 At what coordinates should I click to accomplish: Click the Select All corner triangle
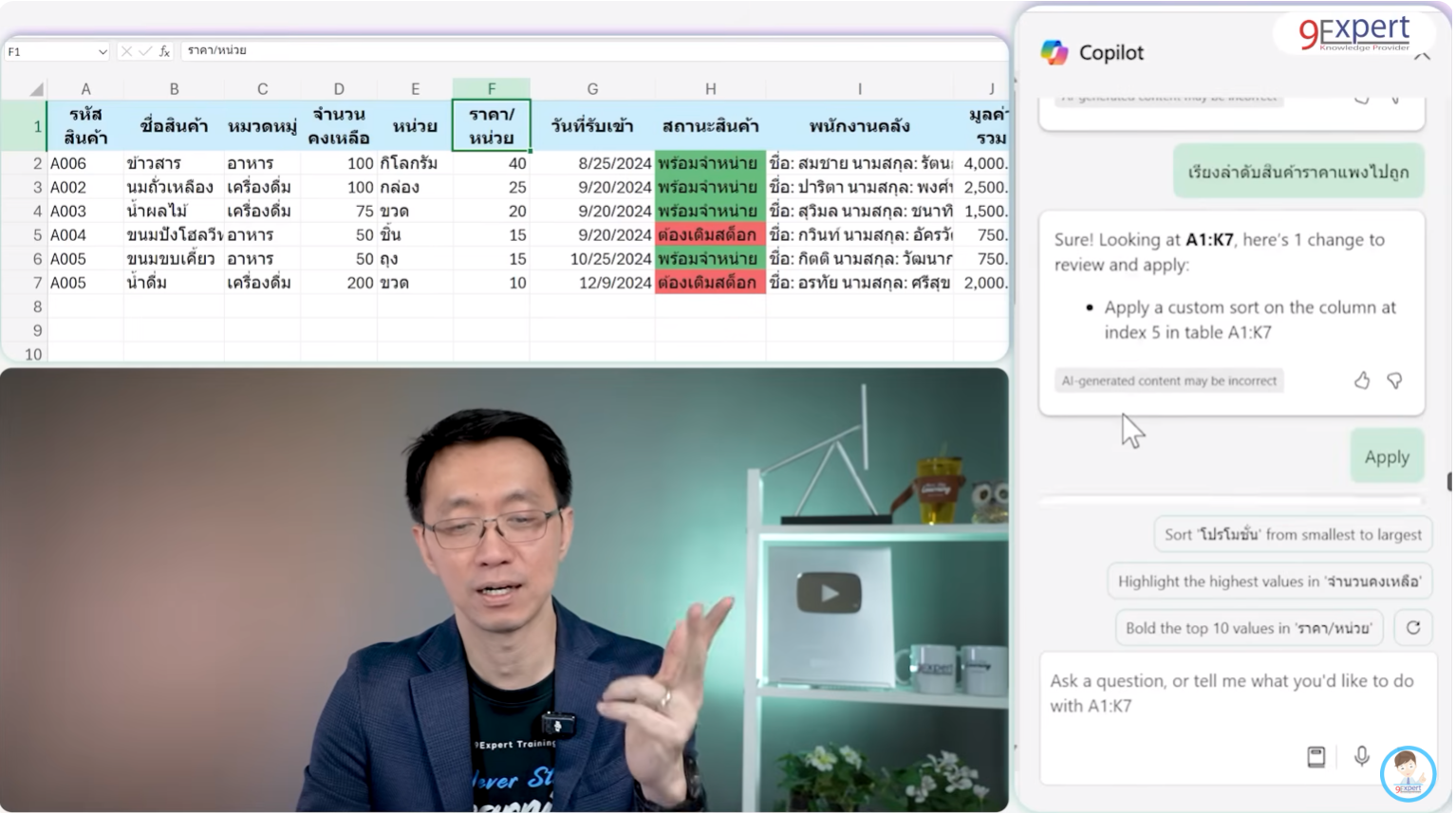tap(36, 89)
